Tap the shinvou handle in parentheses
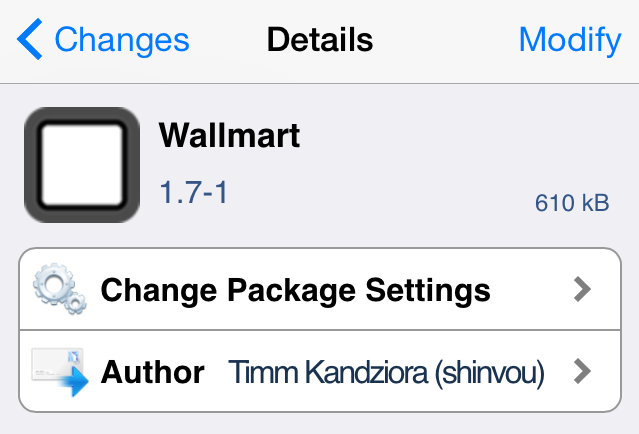639x434 pixels. coord(498,373)
